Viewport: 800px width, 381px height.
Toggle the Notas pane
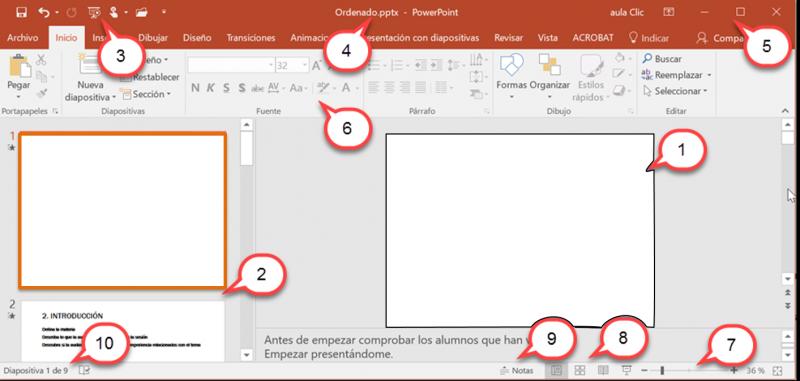(x=517, y=370)
